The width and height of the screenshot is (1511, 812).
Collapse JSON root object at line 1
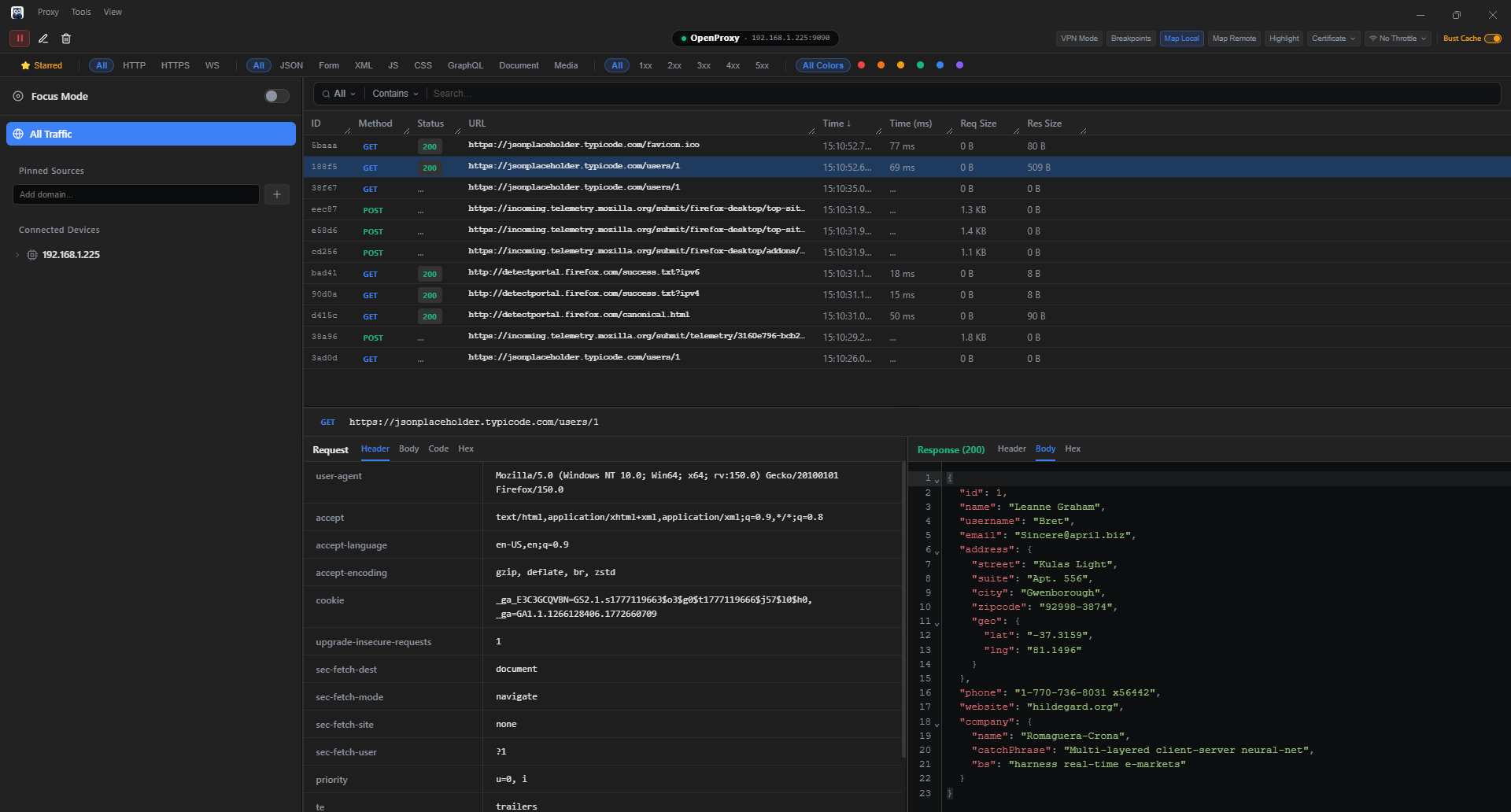(937, 479)
